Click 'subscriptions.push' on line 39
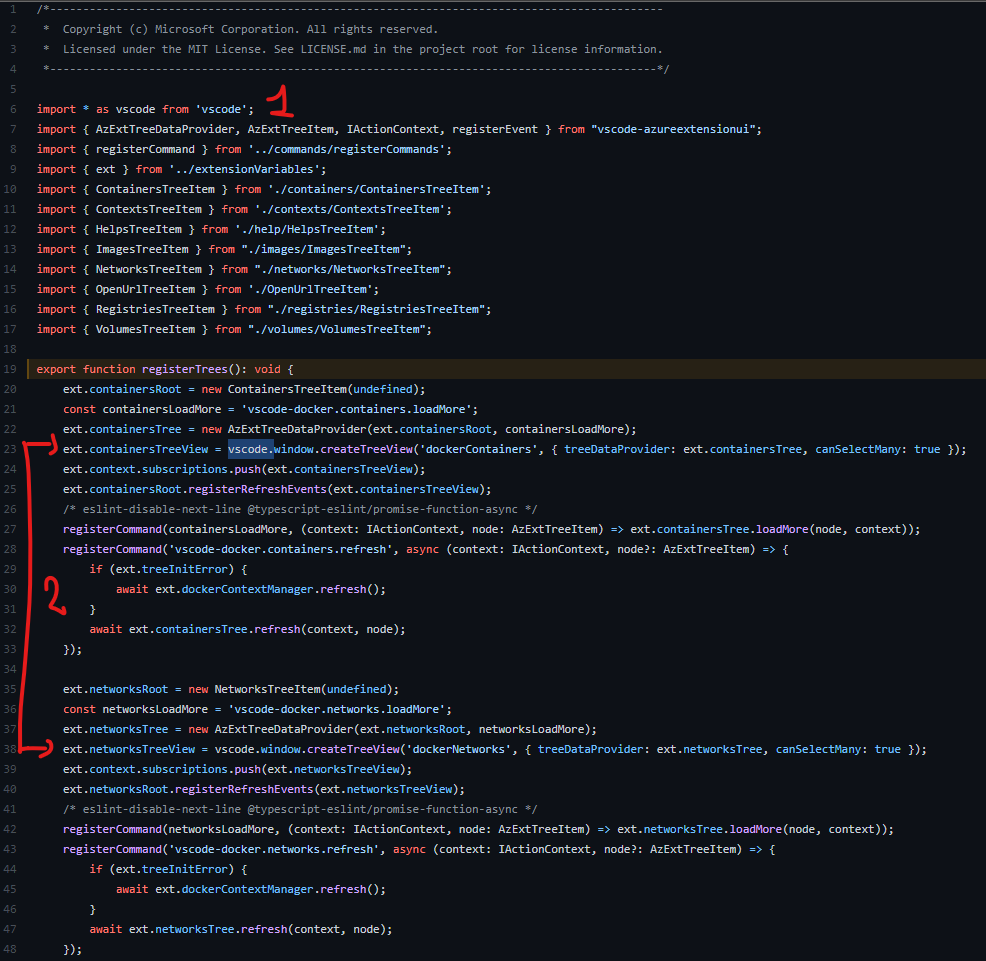Screen dimensions: 986x961 (201, 769)
